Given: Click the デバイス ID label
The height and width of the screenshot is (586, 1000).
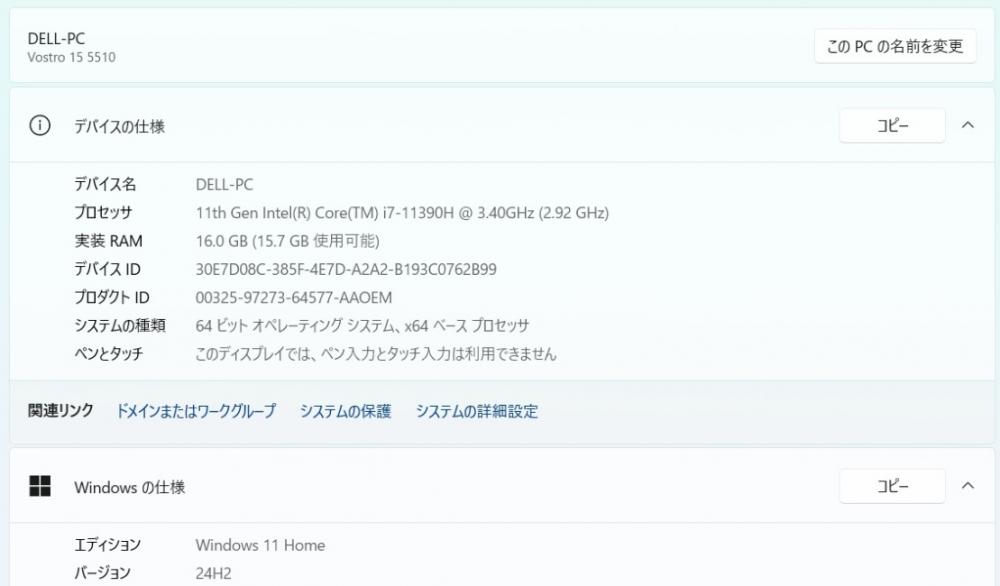Looking at the screenshot, I should [x=107, y=269].
